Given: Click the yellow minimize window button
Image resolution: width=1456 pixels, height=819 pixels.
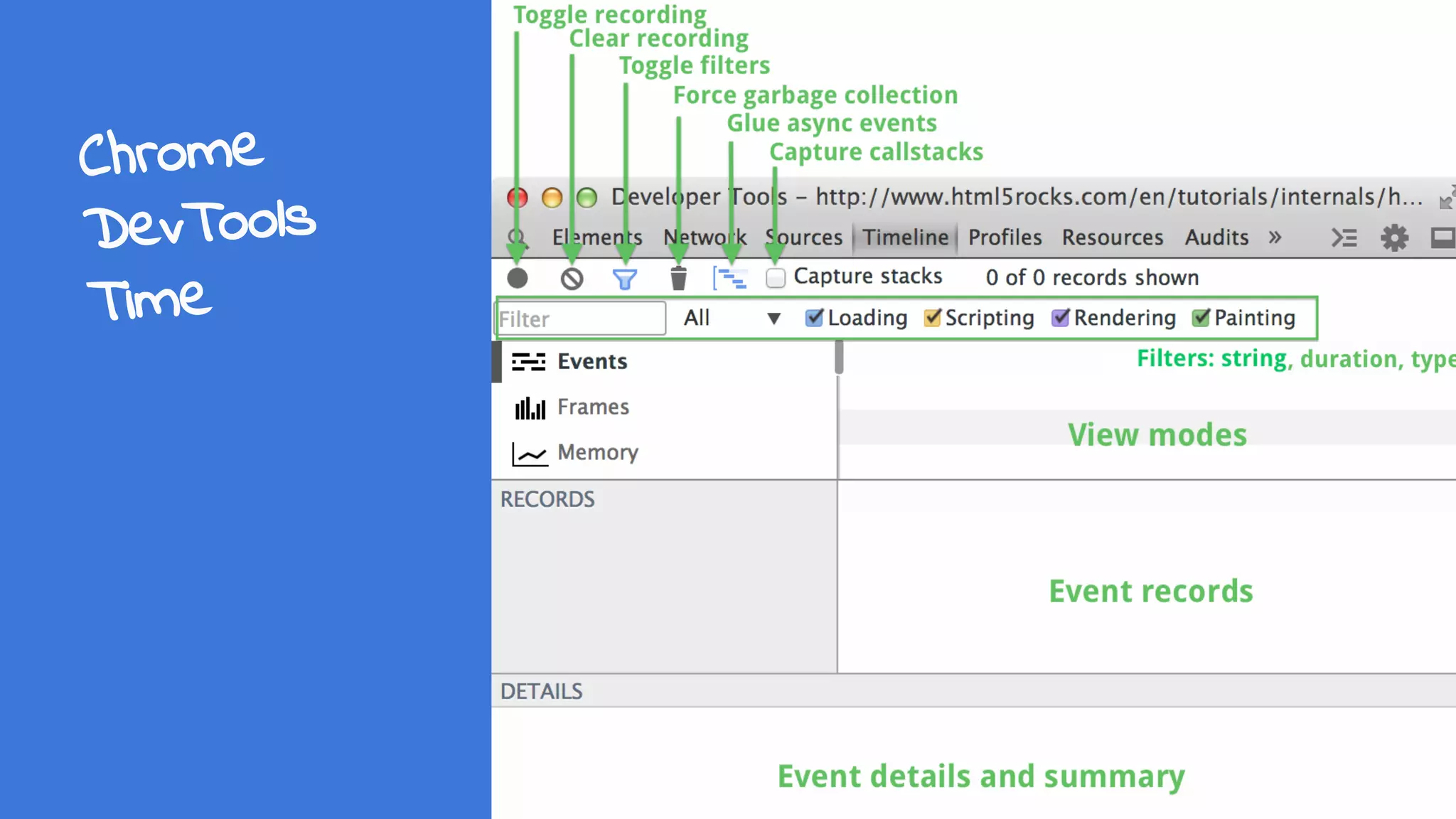Looking at the screenshot, I should pos(552,198).
